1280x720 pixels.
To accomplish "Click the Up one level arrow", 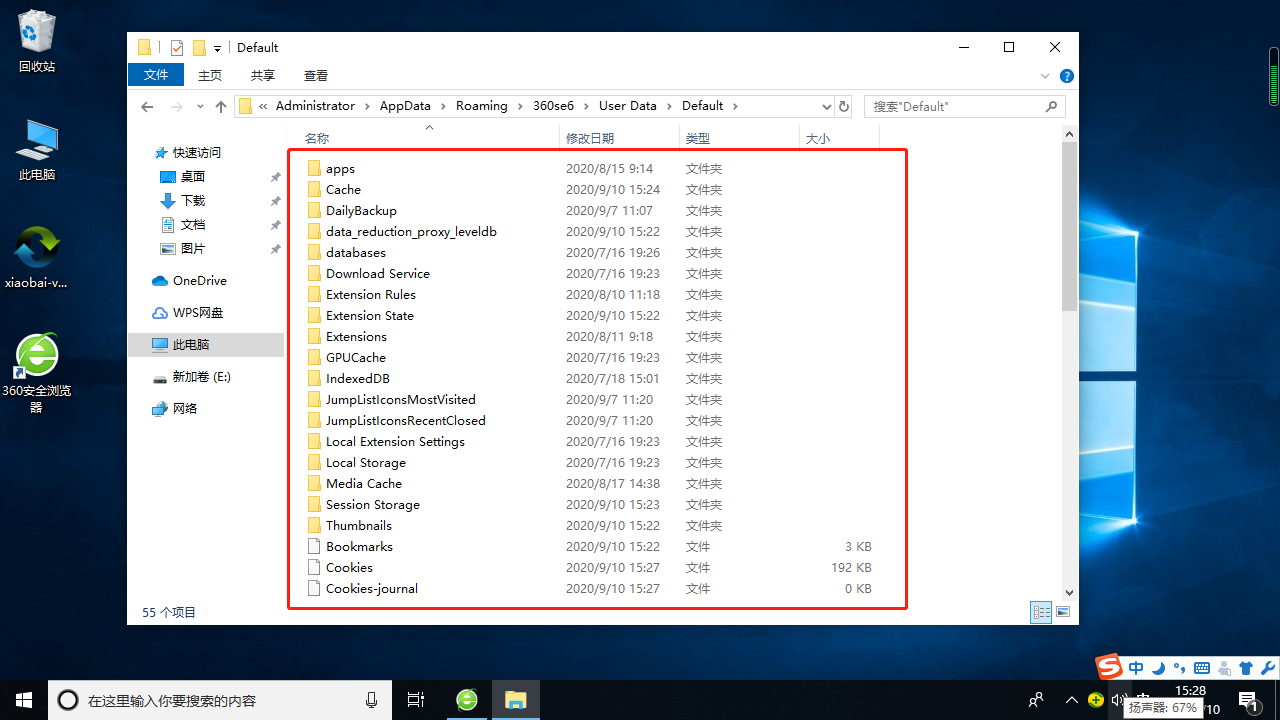I will [221, 106].
